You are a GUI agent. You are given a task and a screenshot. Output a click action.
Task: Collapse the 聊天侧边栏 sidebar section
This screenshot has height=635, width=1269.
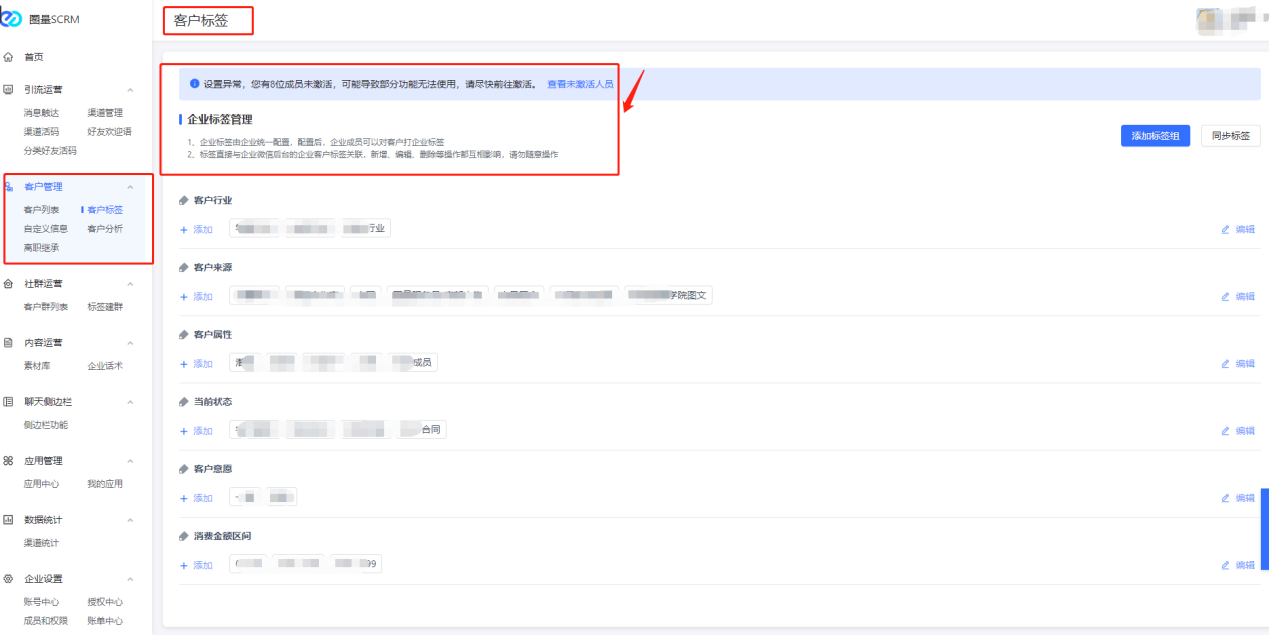(x=130, y=402)
